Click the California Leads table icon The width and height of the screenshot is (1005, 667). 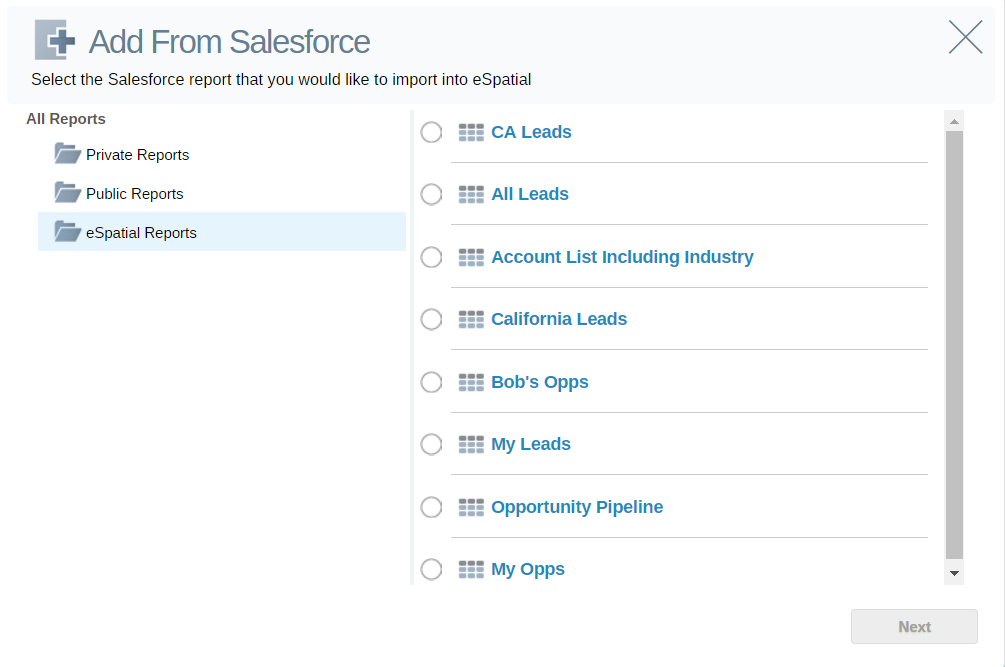click(471, 319)
